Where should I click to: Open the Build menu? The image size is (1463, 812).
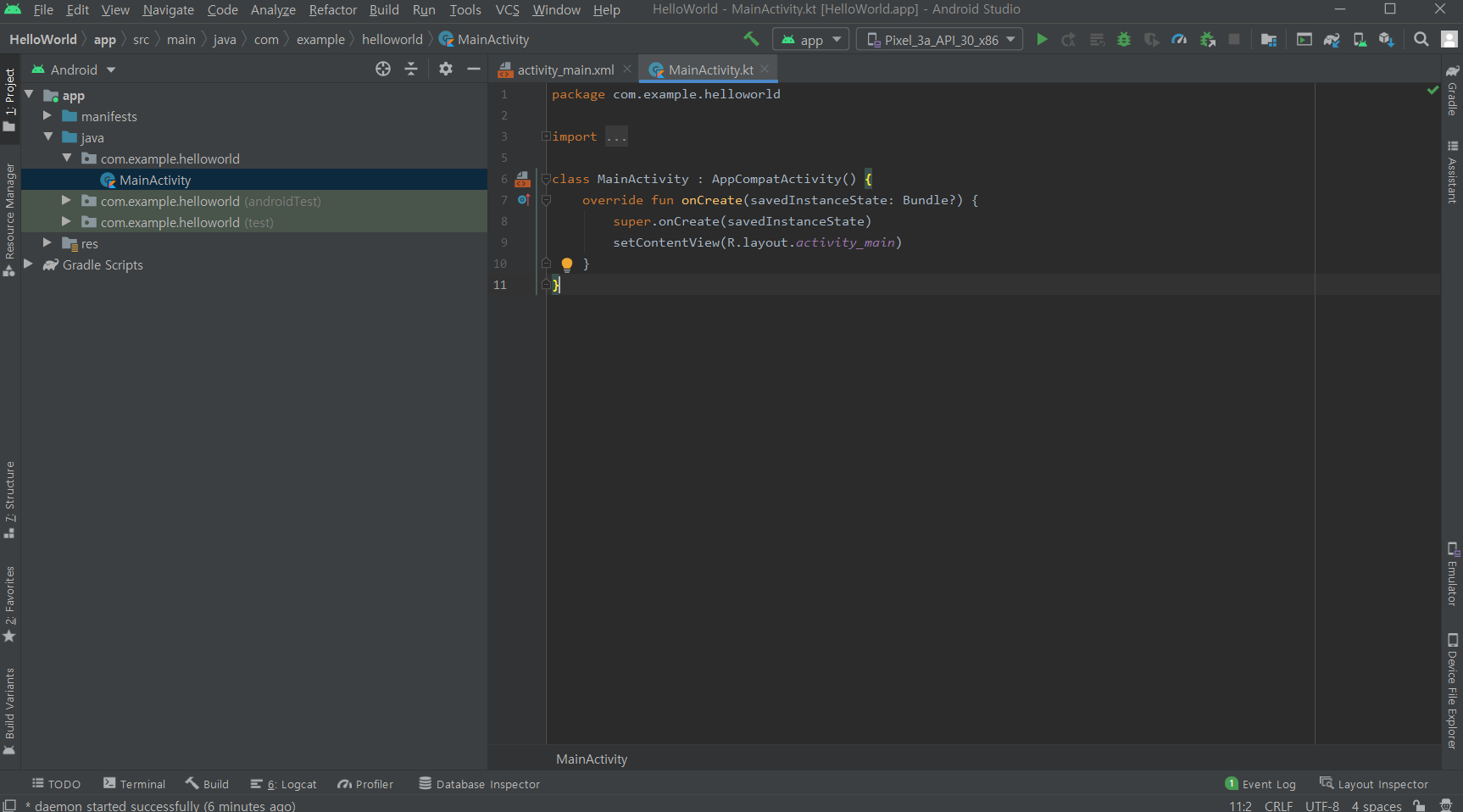coord(384,9)
